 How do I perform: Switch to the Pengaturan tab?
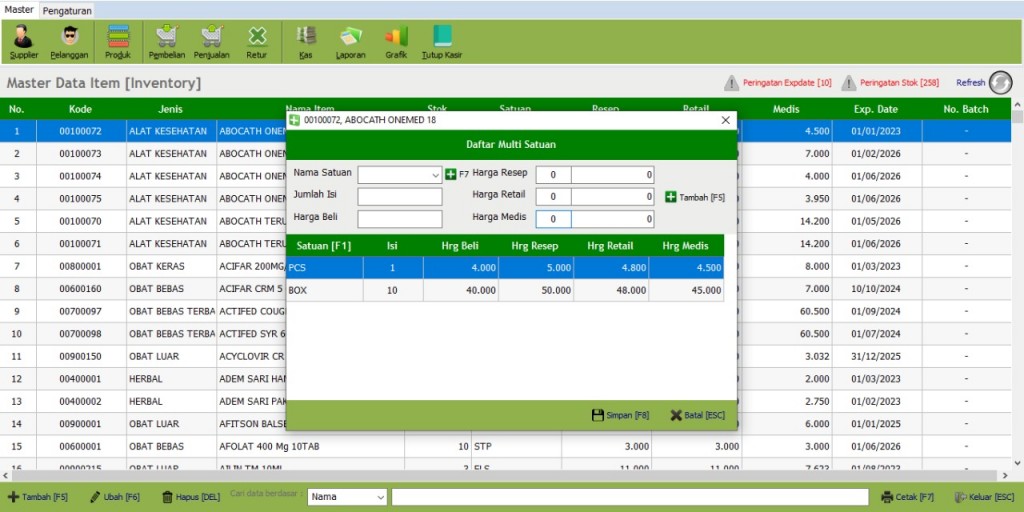pos(67,10)
